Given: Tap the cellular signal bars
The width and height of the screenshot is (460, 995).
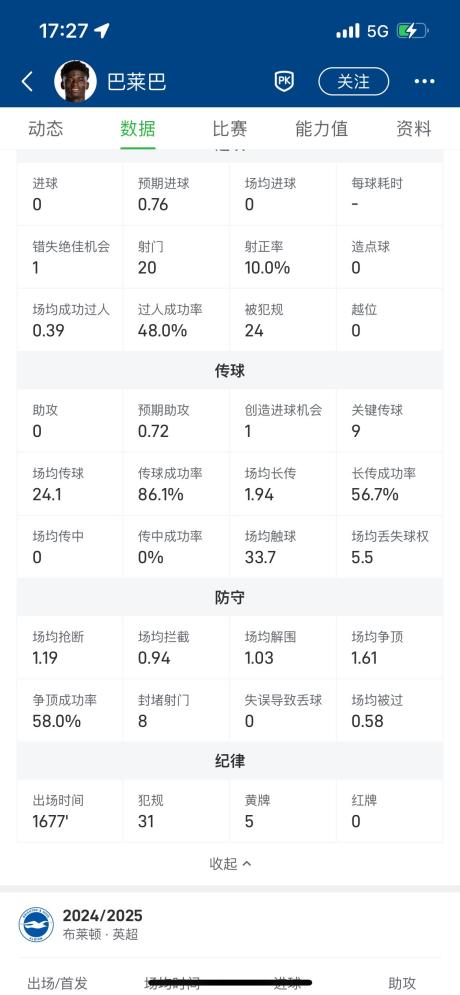Looking at the screenshot, I should (348, 30).
